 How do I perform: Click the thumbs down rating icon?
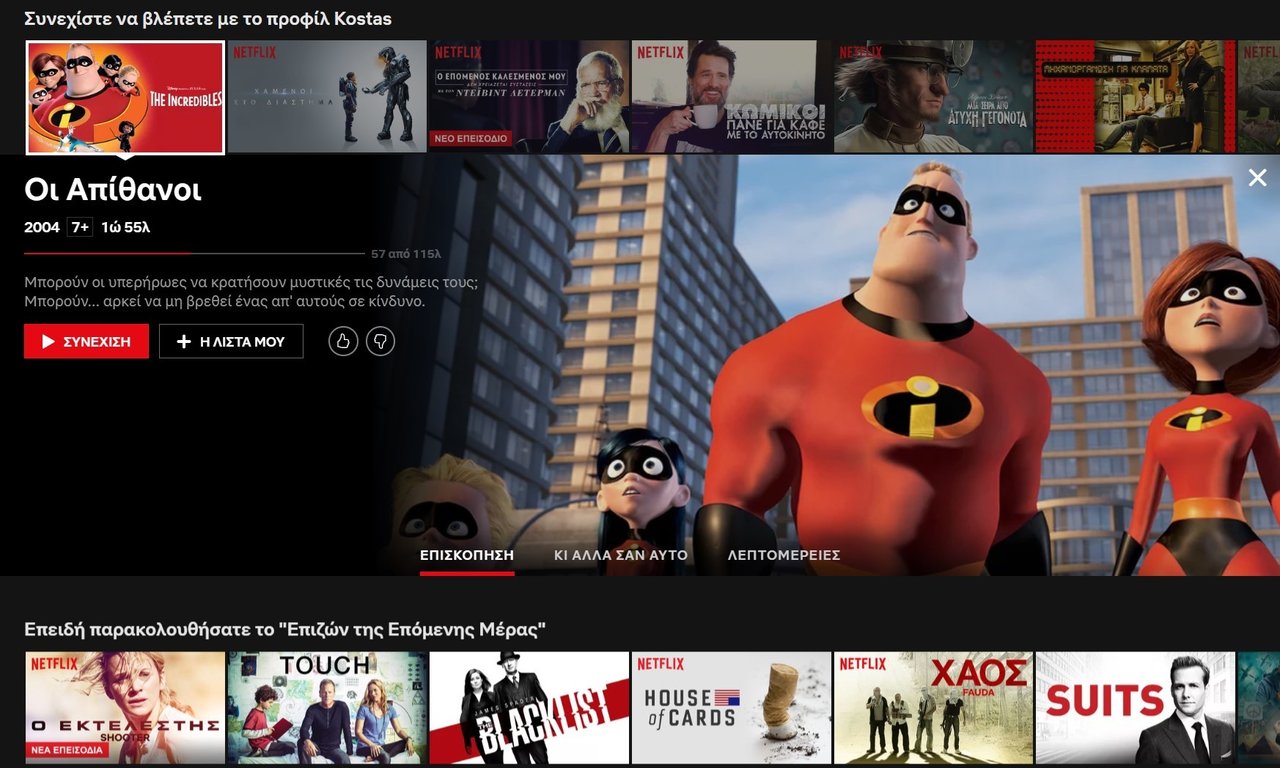click(x=381, y=341)
